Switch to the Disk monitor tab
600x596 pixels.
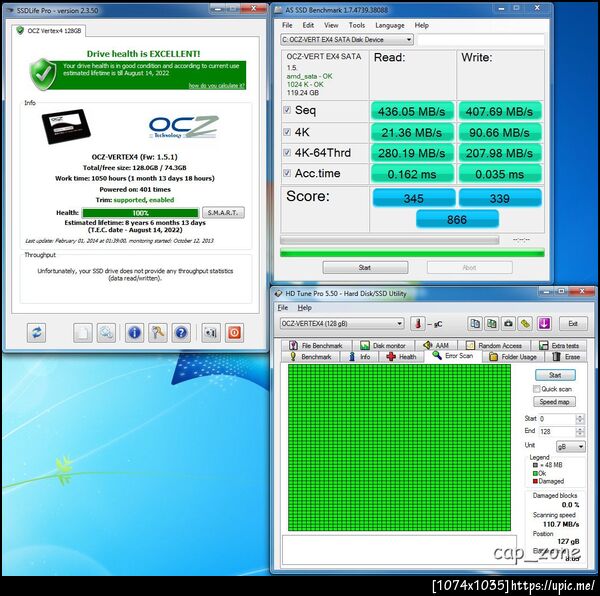pos(383,345)
